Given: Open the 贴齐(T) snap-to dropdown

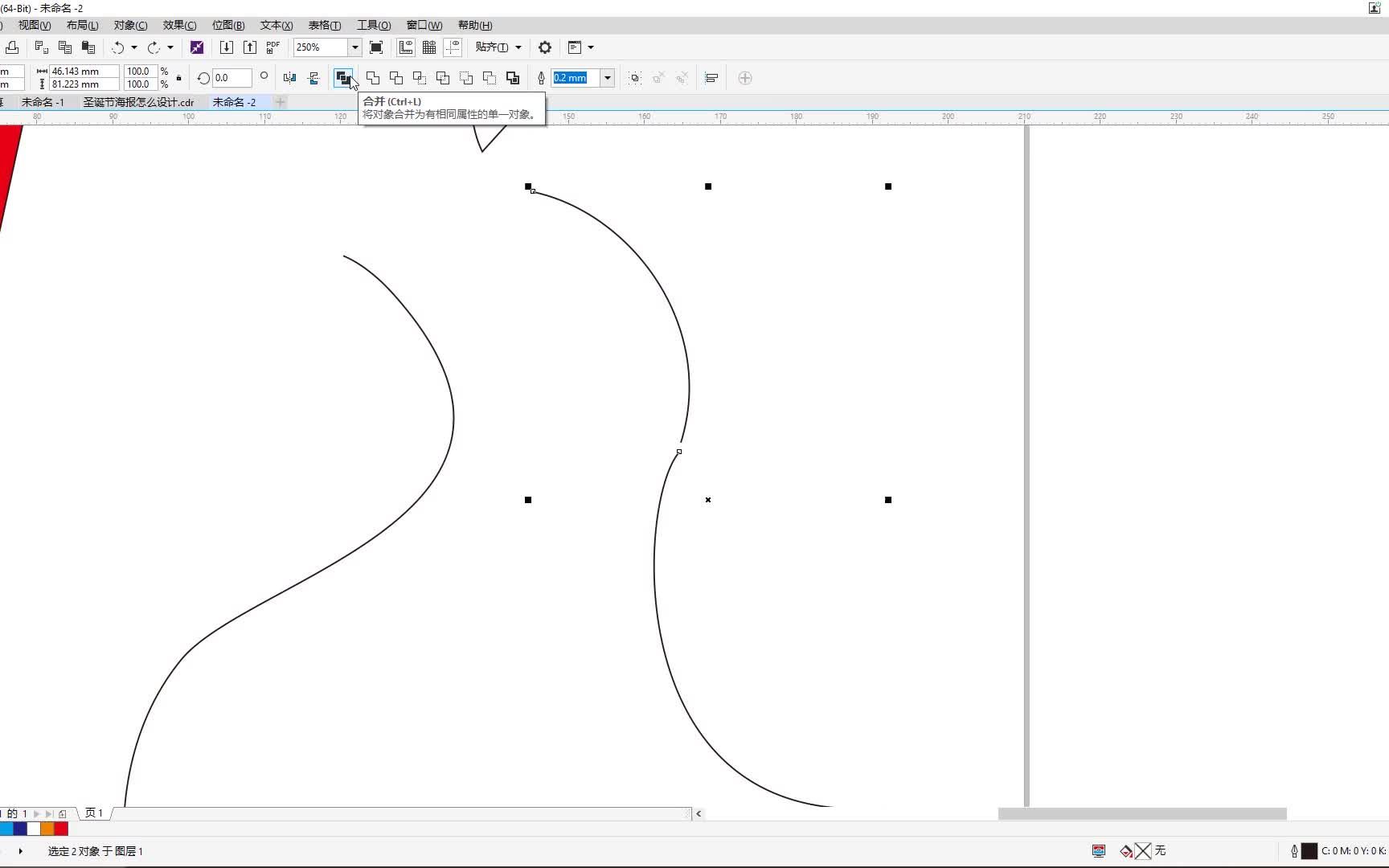Looking at the screenshot, I should [498, 47].
